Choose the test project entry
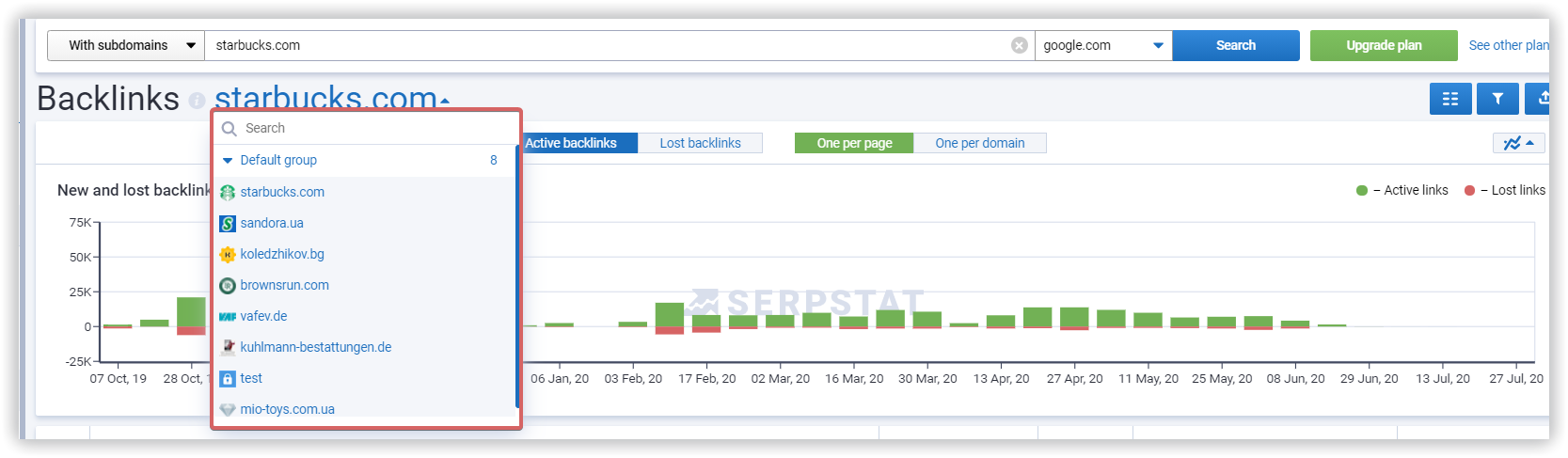Screen dimensions: 1568x458 pos(251,378)
